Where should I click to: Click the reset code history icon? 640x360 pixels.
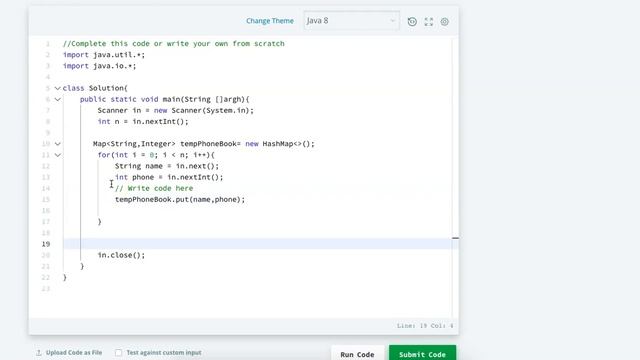click(x=412, y=22)
